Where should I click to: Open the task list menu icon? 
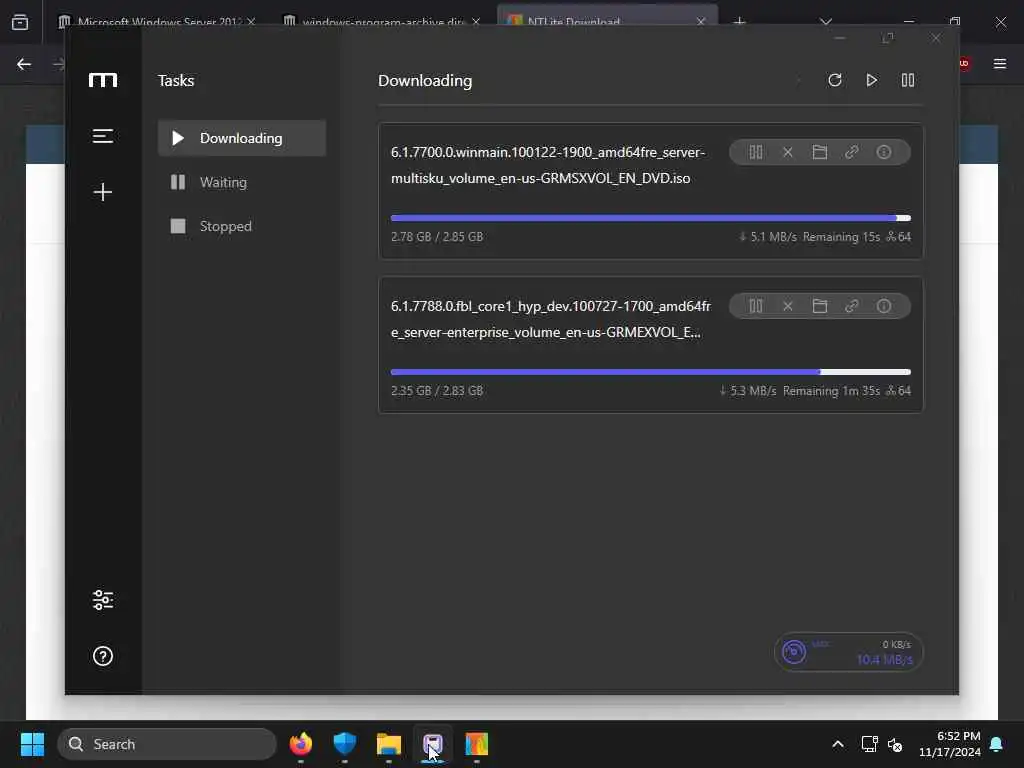(103, 136)
